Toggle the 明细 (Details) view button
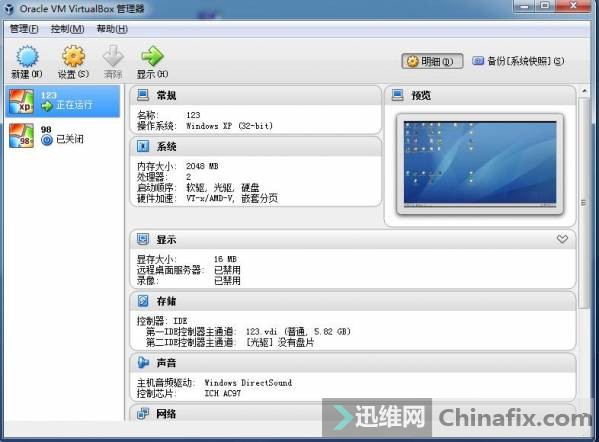The height and width of the screenshot is (442, 599). click(x=432, y=61)
